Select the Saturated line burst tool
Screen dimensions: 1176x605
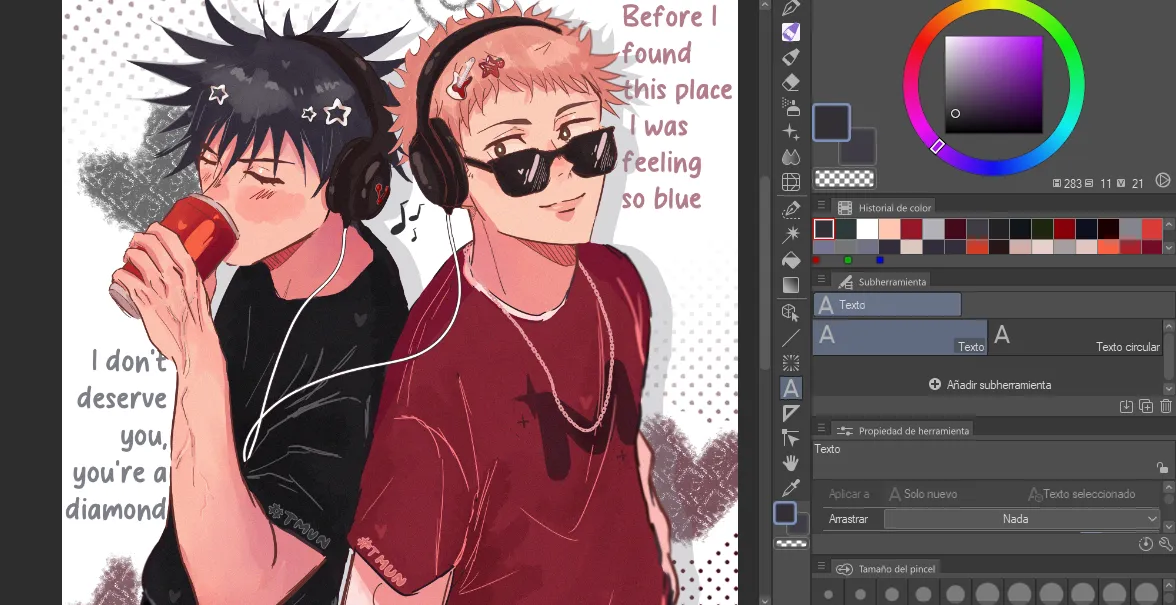pos(790,363)
